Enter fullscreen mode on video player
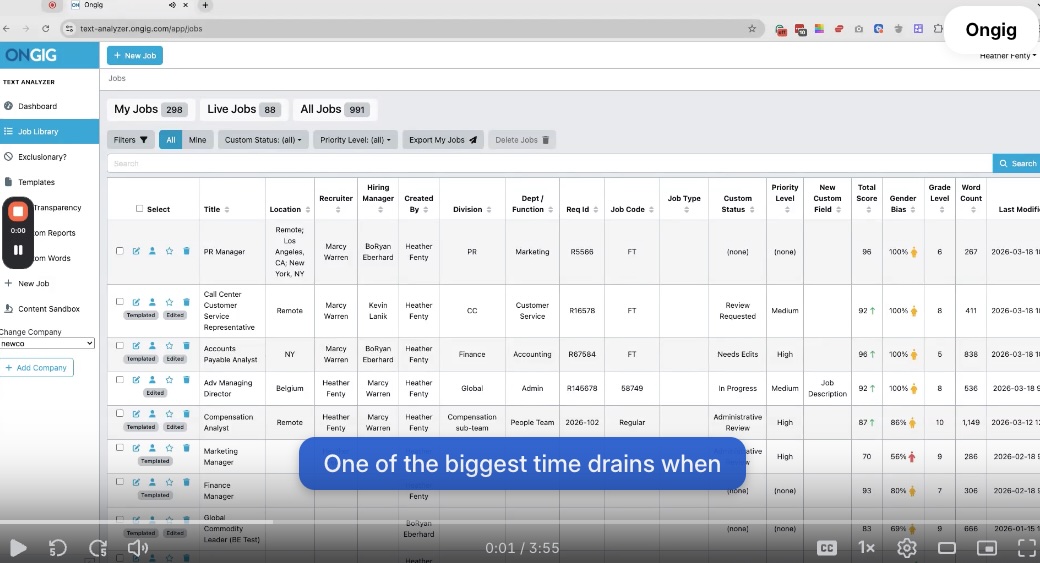 coord(1026,547)
